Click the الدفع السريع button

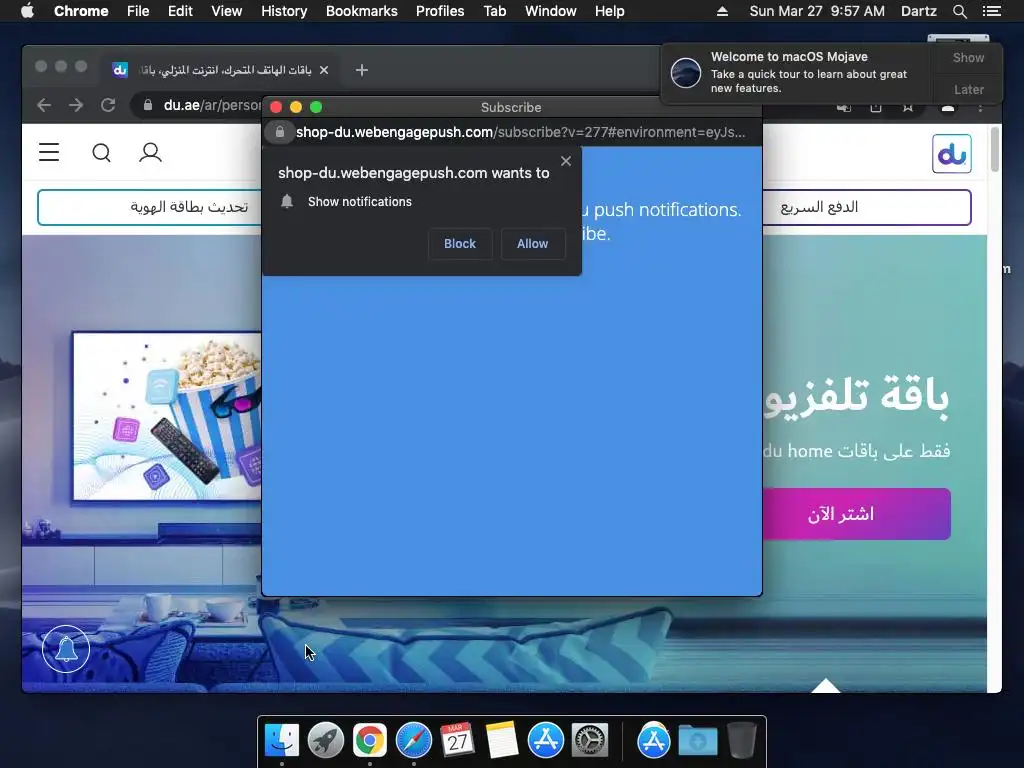click(867, 207)
